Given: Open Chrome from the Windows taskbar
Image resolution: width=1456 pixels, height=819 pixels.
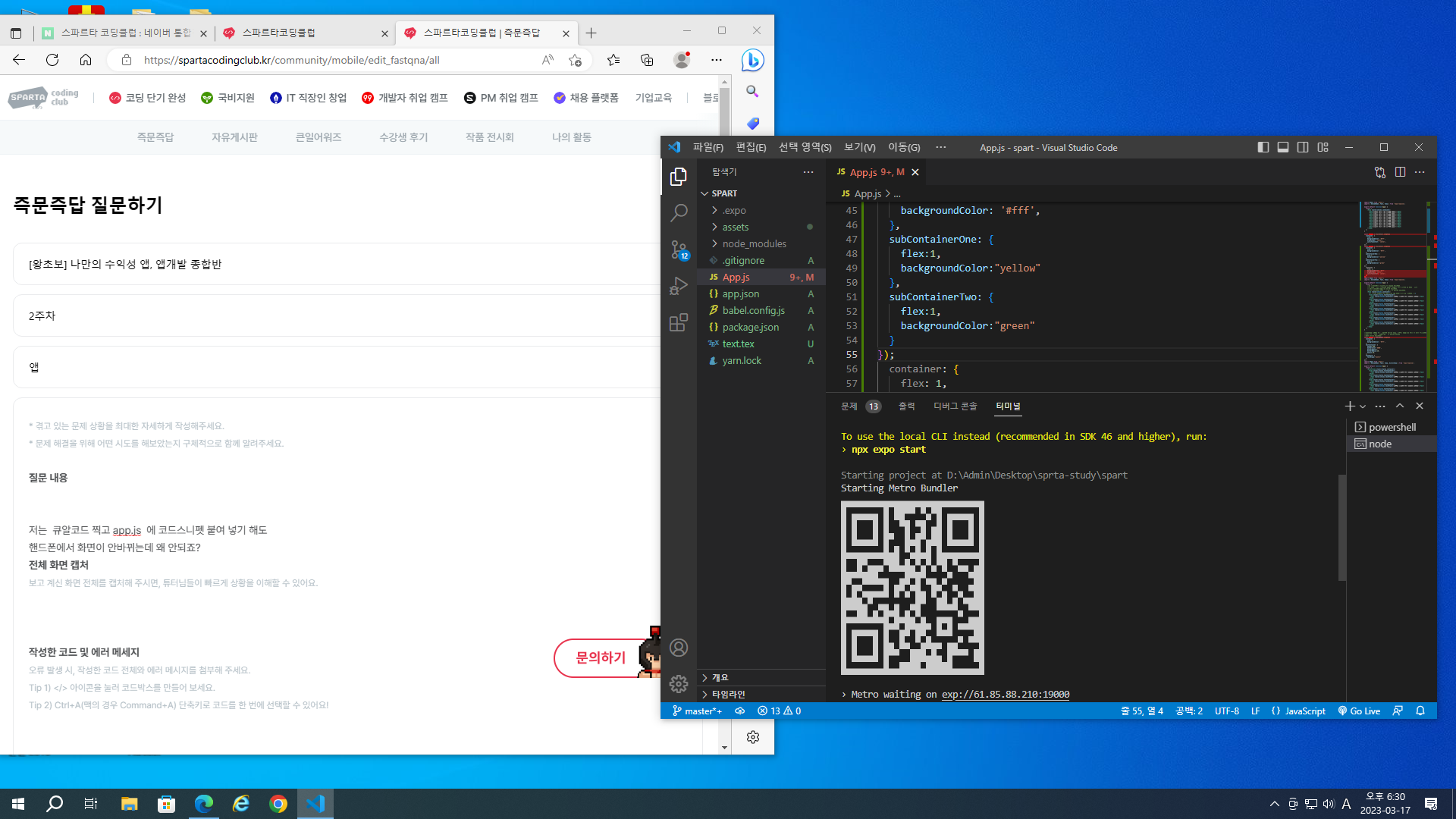Looking at the screenshot, I should 278,804.
